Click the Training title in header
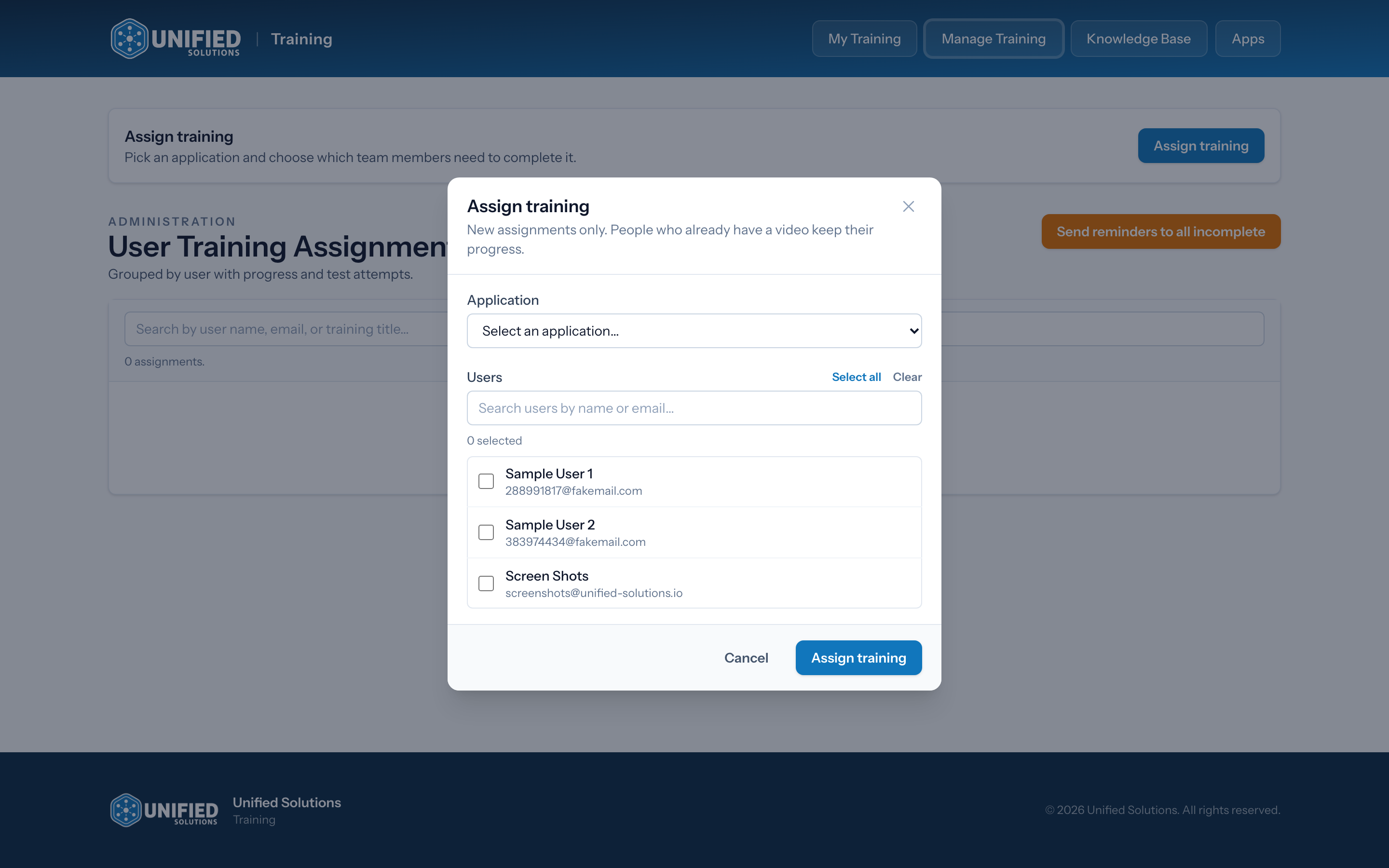The height and width of the screenshot is (868, 1389). (301, 39)
